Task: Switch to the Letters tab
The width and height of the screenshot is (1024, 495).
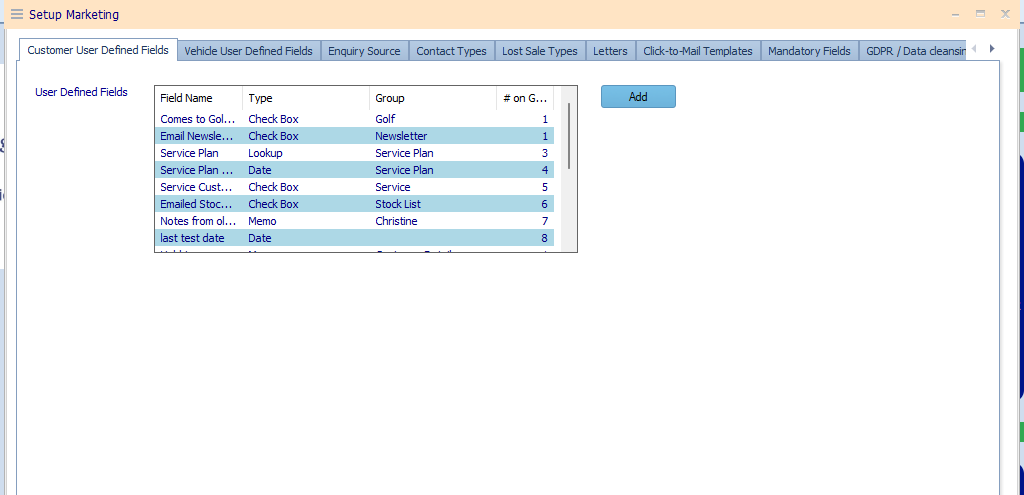Action: point(610,51)
